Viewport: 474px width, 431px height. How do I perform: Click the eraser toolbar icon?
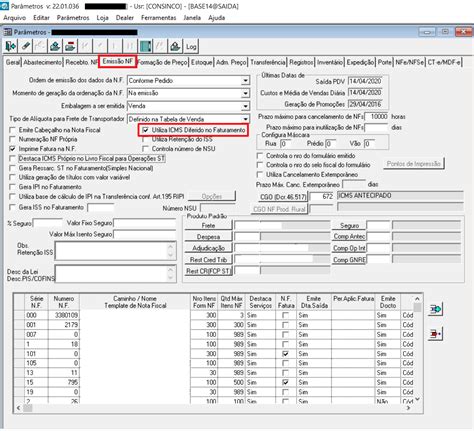[25, 46]
